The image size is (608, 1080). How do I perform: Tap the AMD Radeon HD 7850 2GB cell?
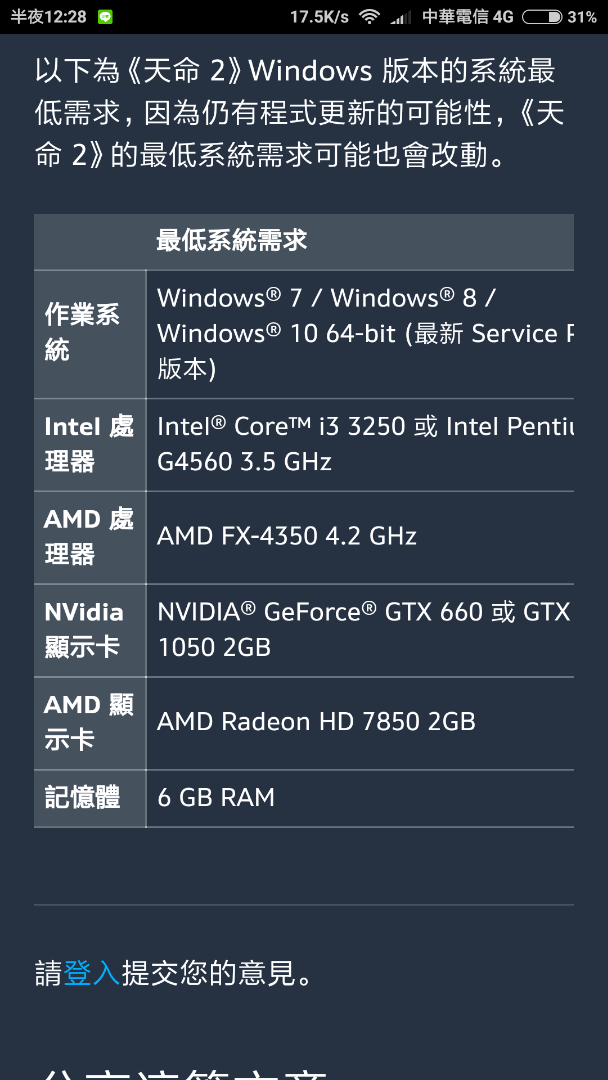click(x=360, y=724)
